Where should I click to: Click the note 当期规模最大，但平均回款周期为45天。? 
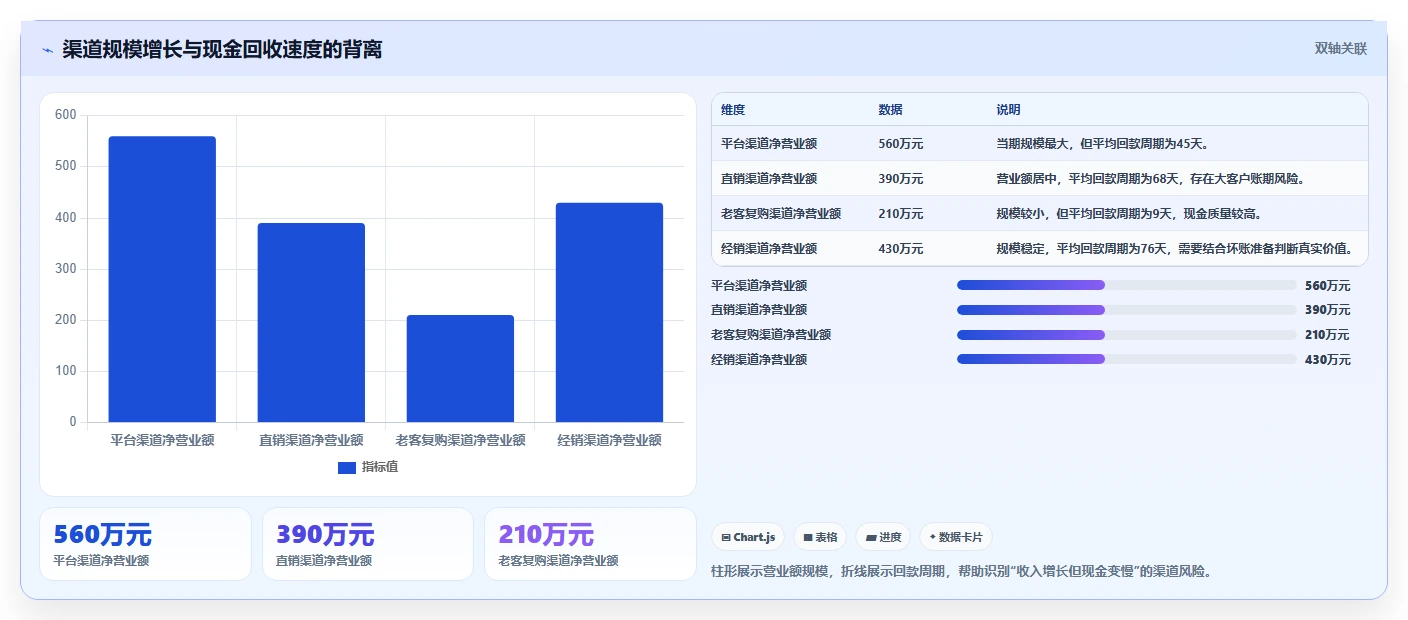(x=1105, y=144)
